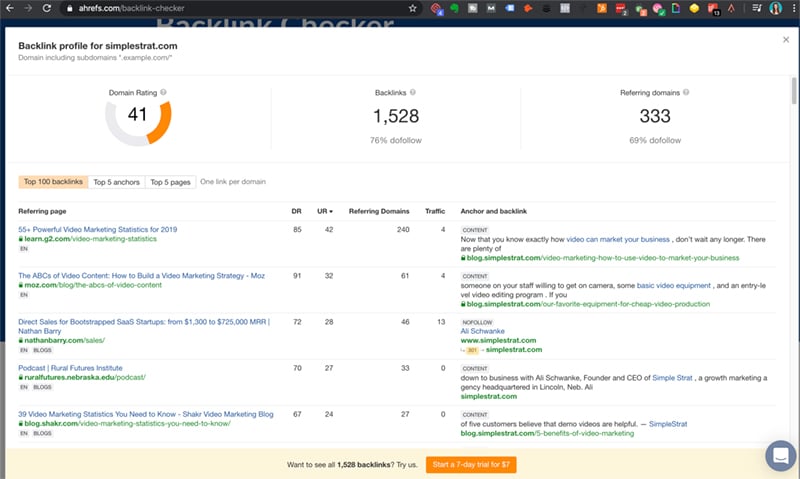
Task: Switch to the Top 5 anchors tab
Action: tap(116, 182)
